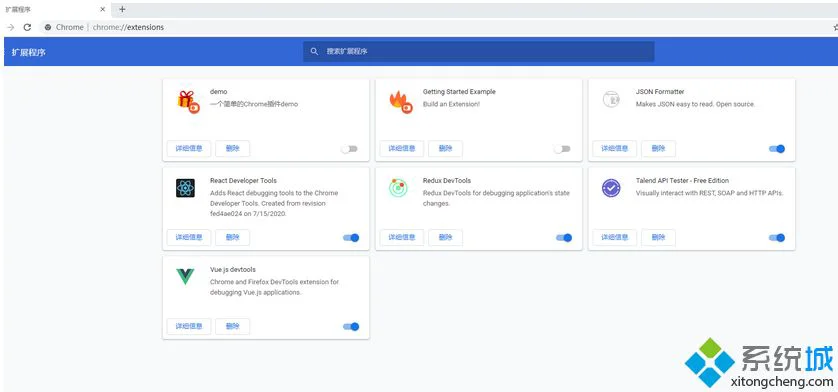Click the JSON Formatter extension icon
This screenshot has width=838, height=392.
point(611,99)
